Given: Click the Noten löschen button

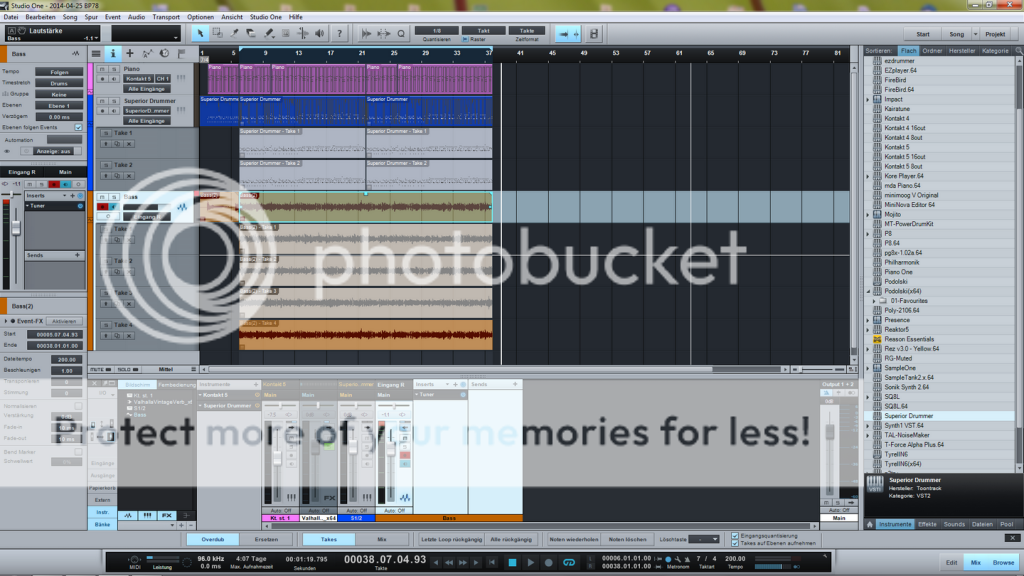Looking at the screenshot, I should (627, 539).
